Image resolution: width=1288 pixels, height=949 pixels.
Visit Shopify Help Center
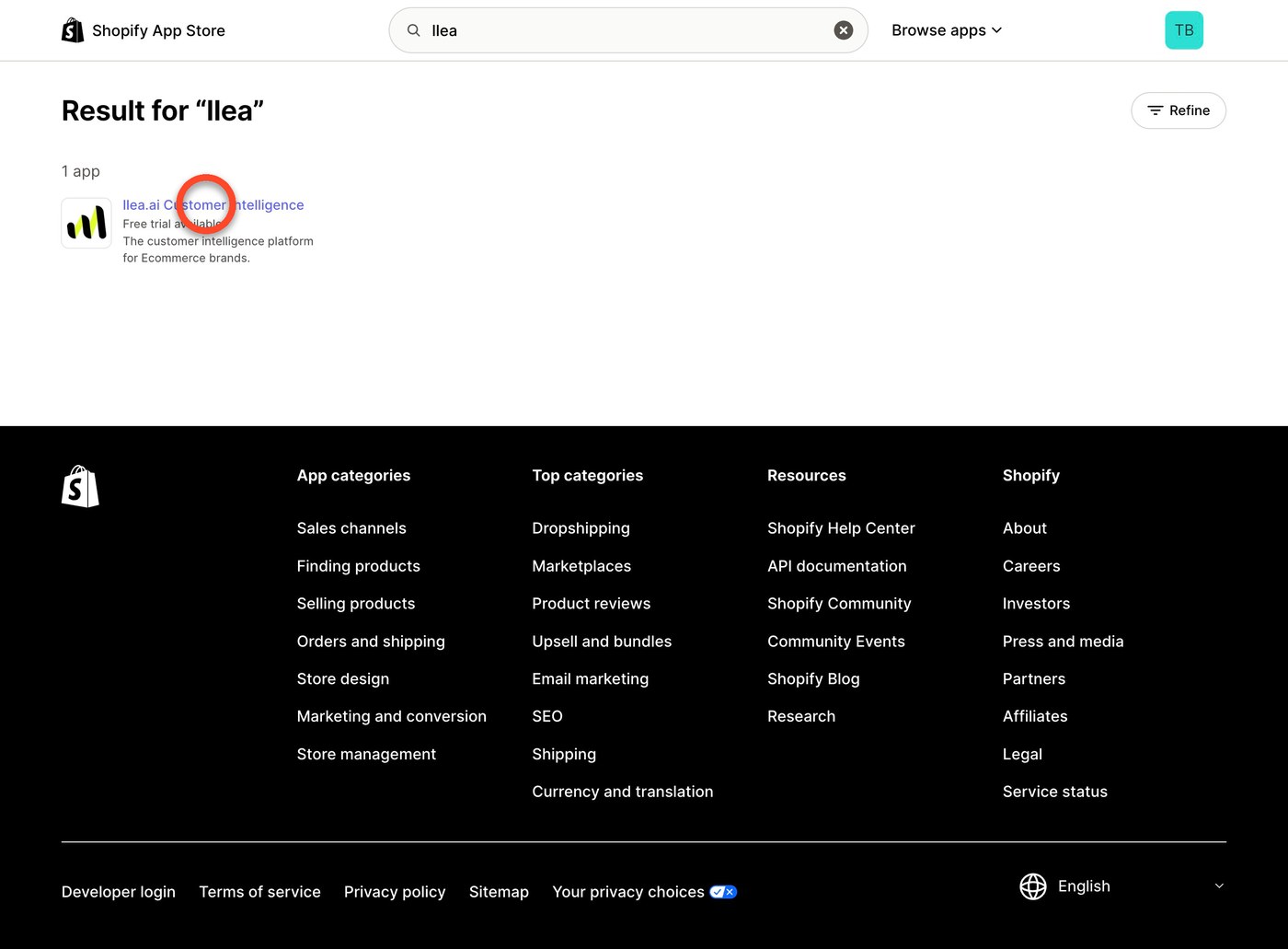coord(842,528)
